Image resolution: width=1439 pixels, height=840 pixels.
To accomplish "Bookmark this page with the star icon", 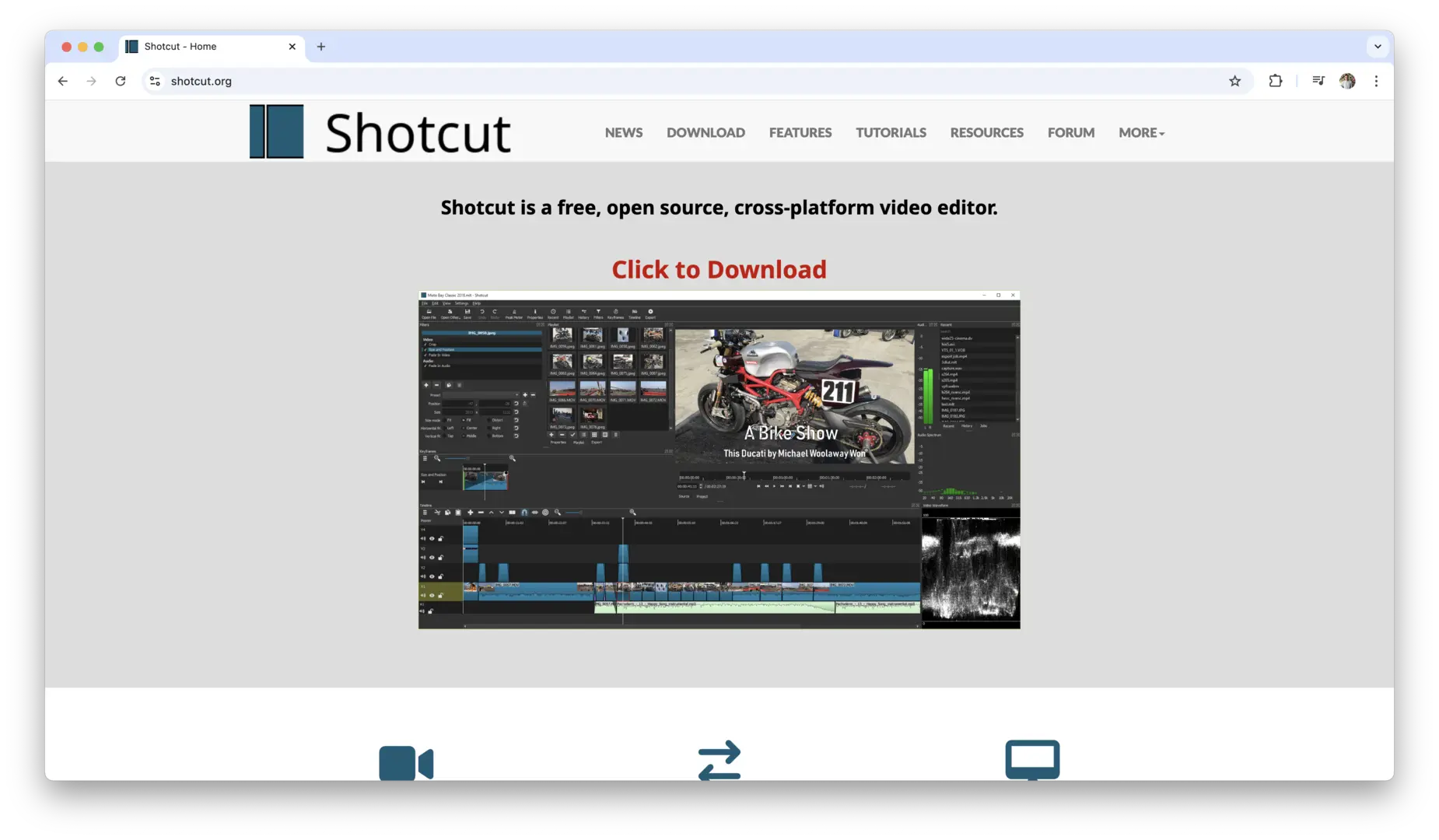I will coord(1234,81).
